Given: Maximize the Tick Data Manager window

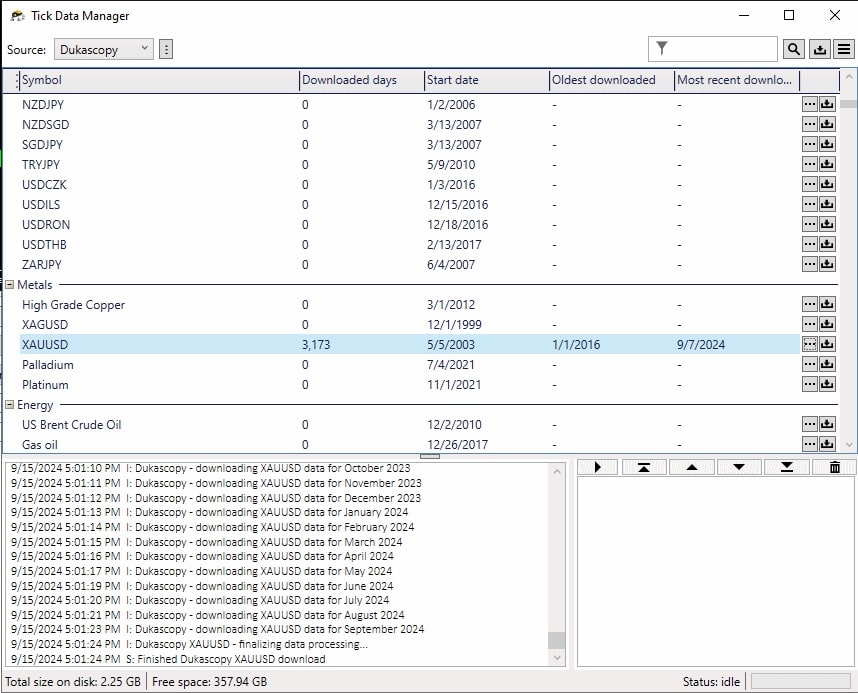Looking at the screenshot, I should click(x=789, y=15).
